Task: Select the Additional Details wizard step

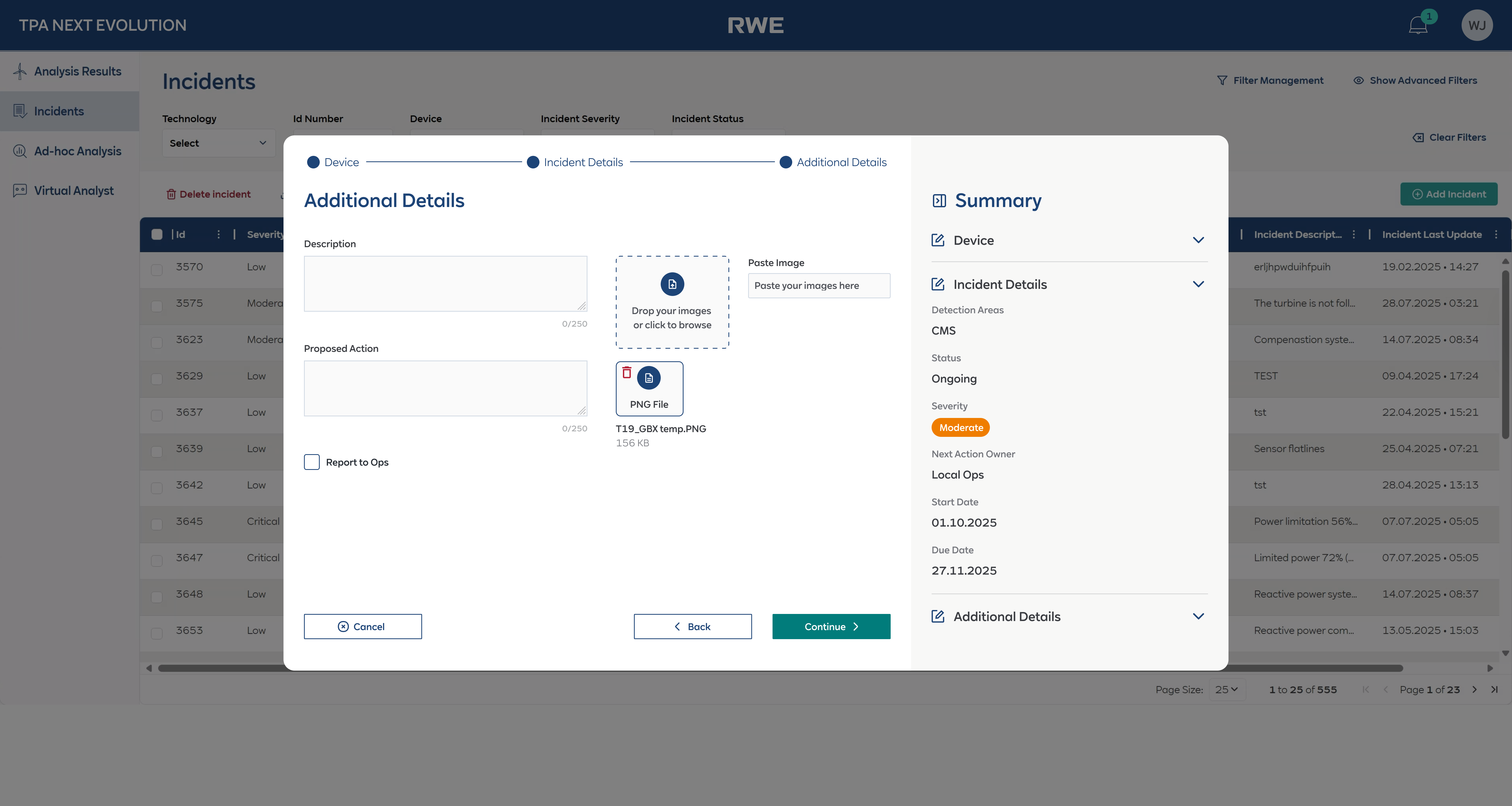Action: (x=833, y=162)
